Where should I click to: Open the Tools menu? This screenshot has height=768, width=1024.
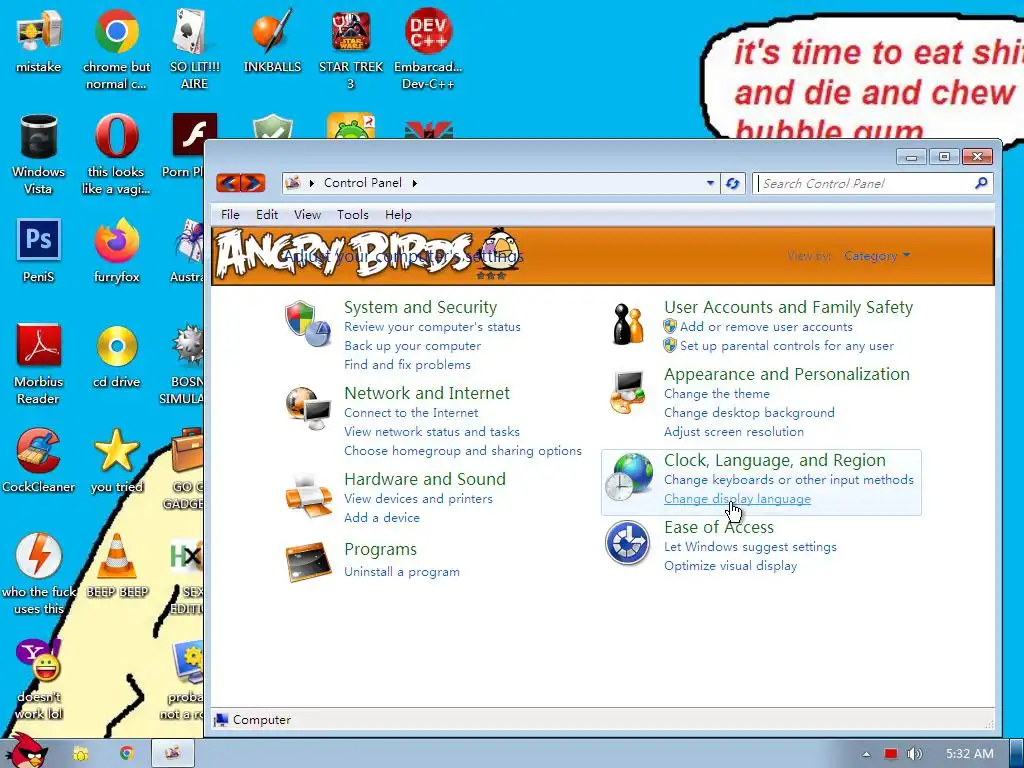[353, 215]
